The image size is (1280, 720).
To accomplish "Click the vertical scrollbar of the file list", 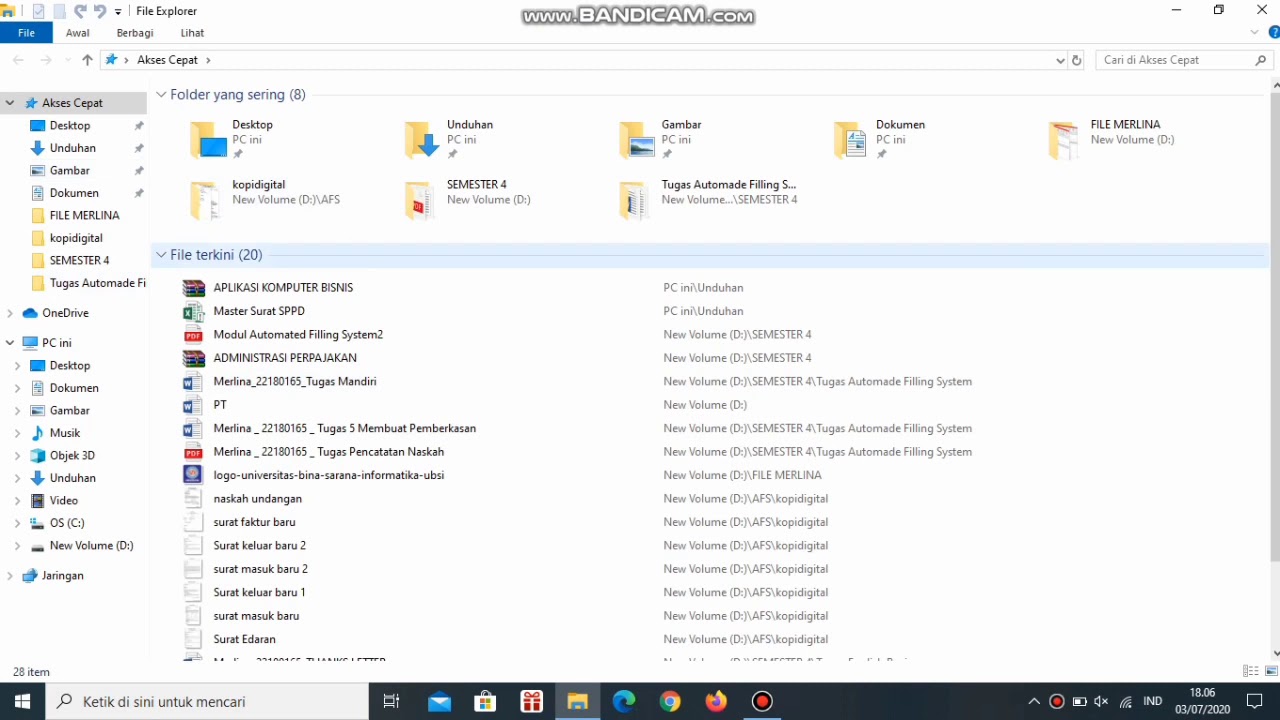I will [1275, 325].
